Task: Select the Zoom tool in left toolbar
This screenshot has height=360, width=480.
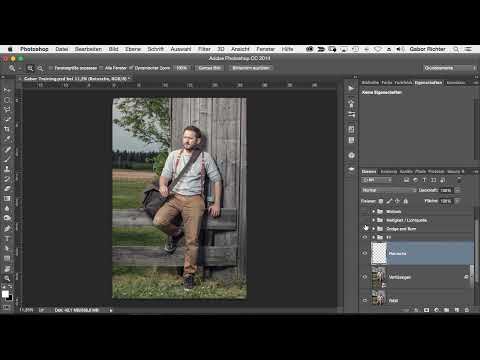Action: tap(7, 278)
